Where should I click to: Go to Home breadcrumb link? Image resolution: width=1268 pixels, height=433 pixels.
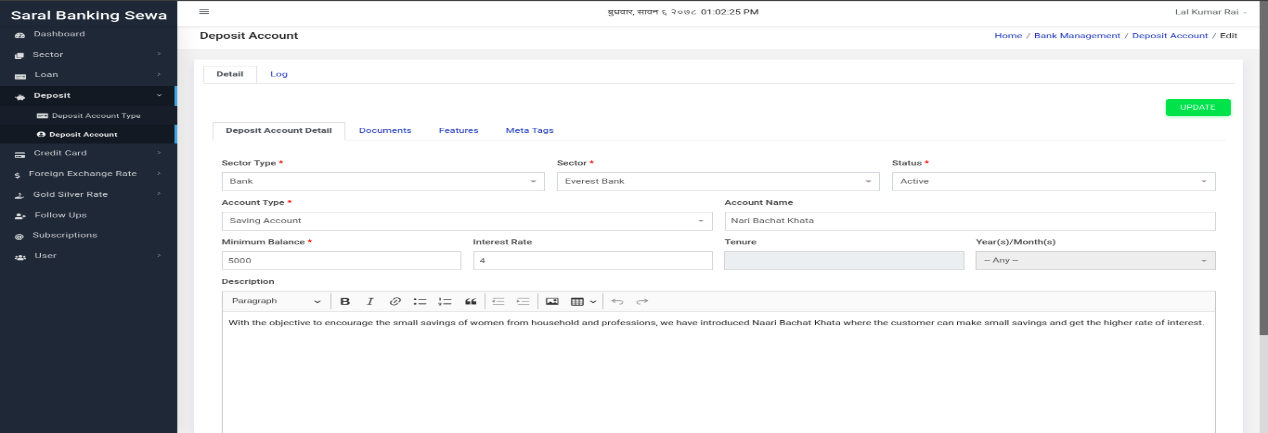1008,36
